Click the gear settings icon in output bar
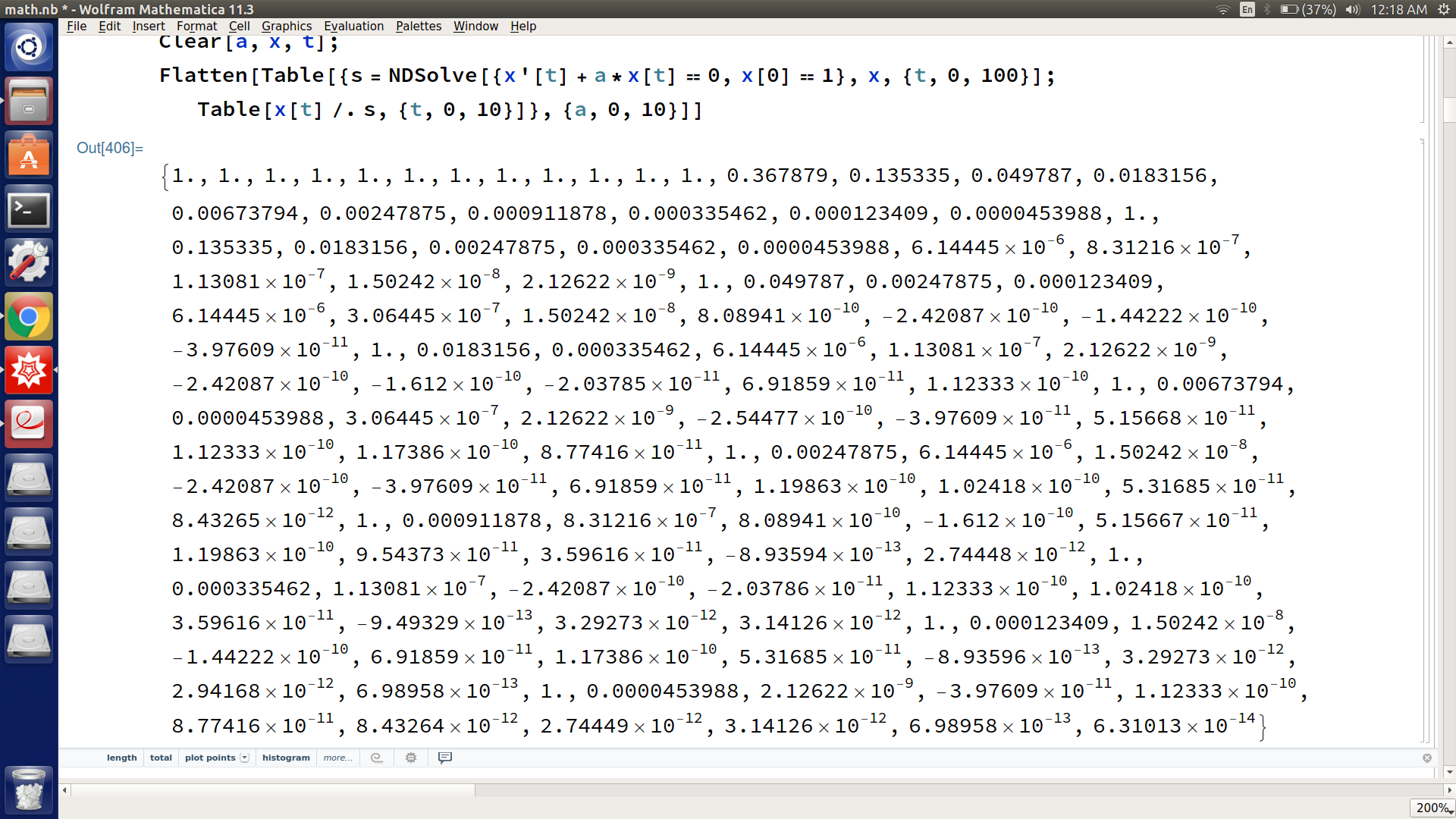This screenshot has width=1456, height=819. click(x=411, y=757)
